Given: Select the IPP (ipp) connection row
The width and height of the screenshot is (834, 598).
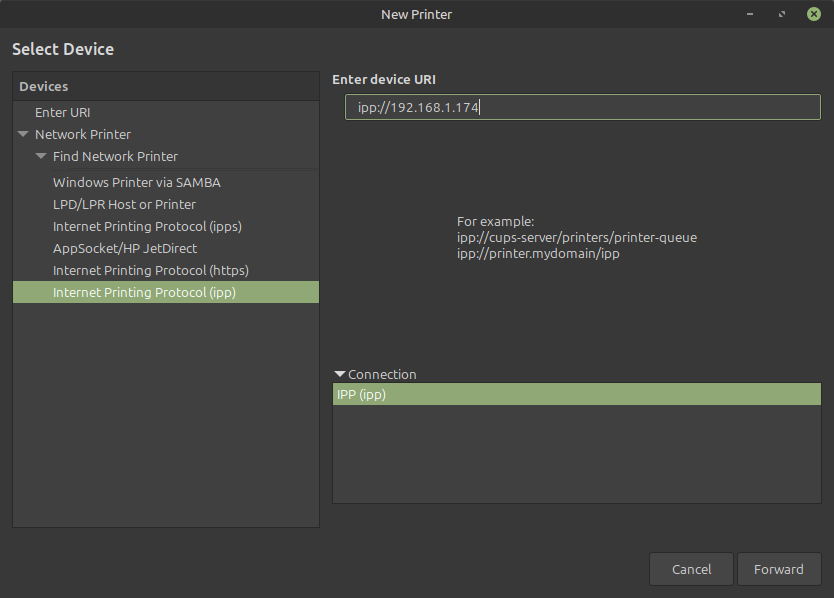Looking at the screenshot, I should pyautogui.click(x=576, y=395).
